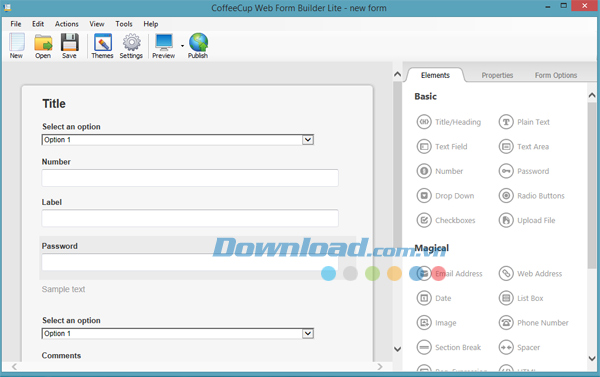Select the form Title heading
This screenshot has height=377, width=600.
pyautogui.click(x=54, y=104)
